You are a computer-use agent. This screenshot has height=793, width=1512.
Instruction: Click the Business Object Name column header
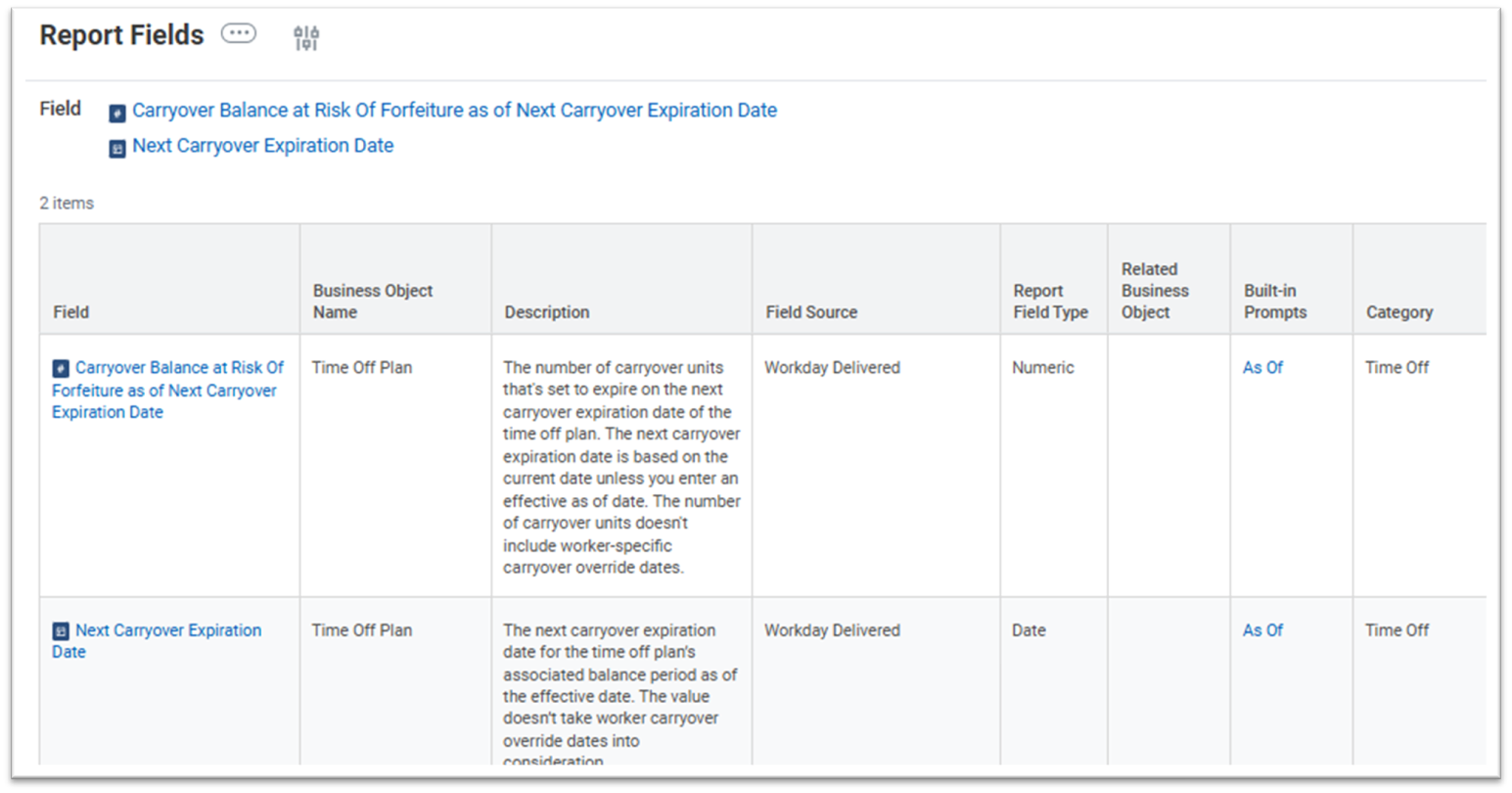click(x=372, y=302)
